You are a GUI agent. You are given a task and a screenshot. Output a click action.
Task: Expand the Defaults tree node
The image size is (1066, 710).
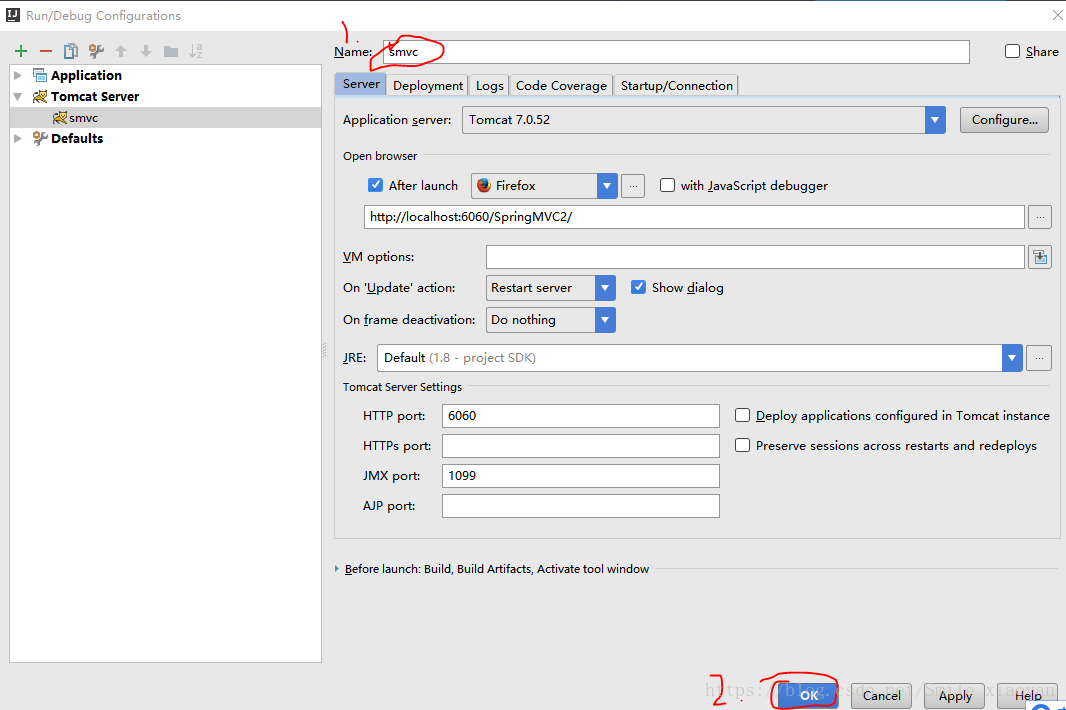click(x=18, y=139)
